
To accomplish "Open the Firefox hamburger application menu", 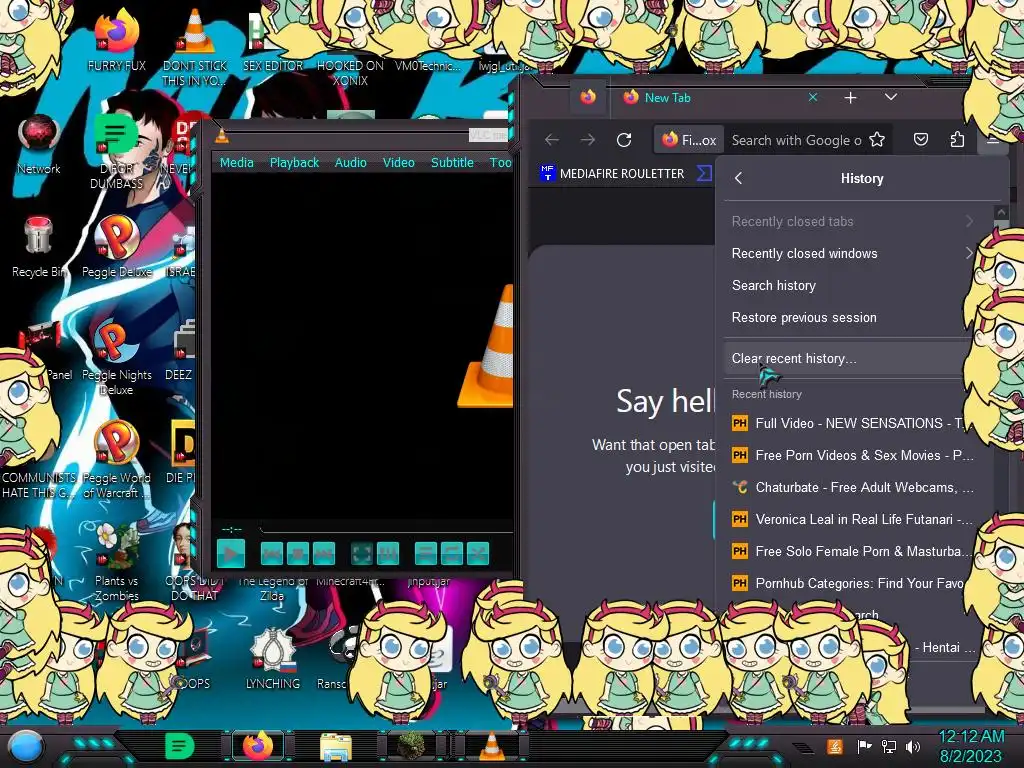I will point(993,140).
